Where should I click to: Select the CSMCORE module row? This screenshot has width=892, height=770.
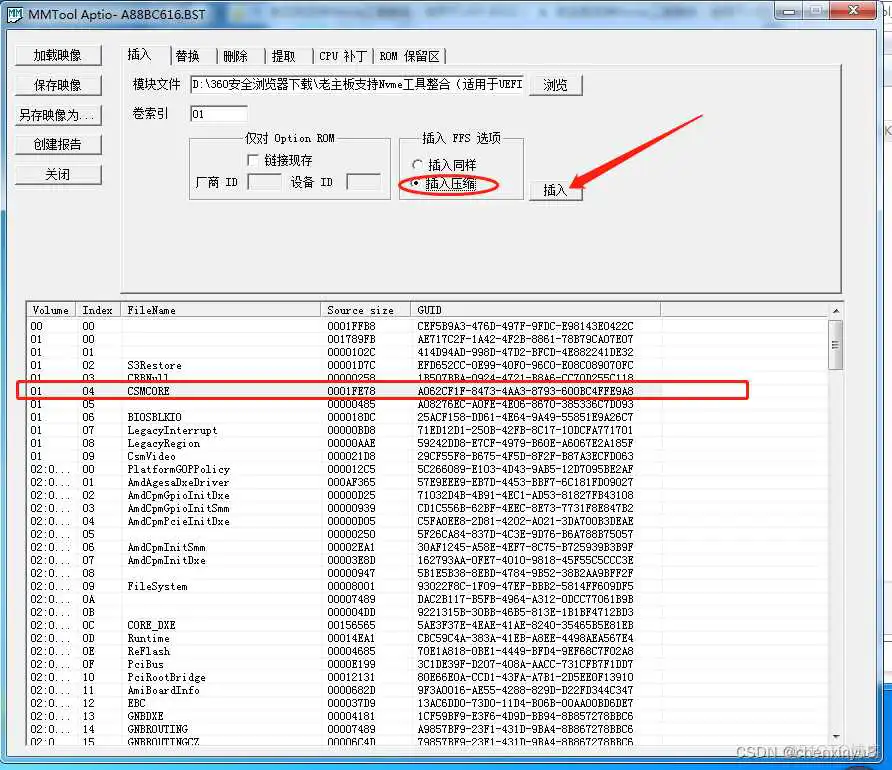[x=150, y=391]
